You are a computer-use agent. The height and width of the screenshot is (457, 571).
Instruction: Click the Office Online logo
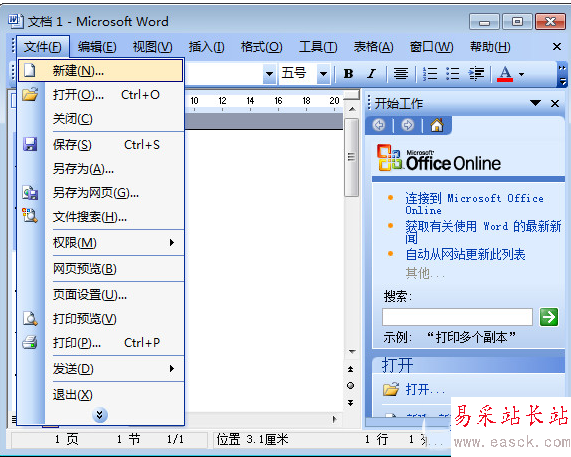click(439, 158)
